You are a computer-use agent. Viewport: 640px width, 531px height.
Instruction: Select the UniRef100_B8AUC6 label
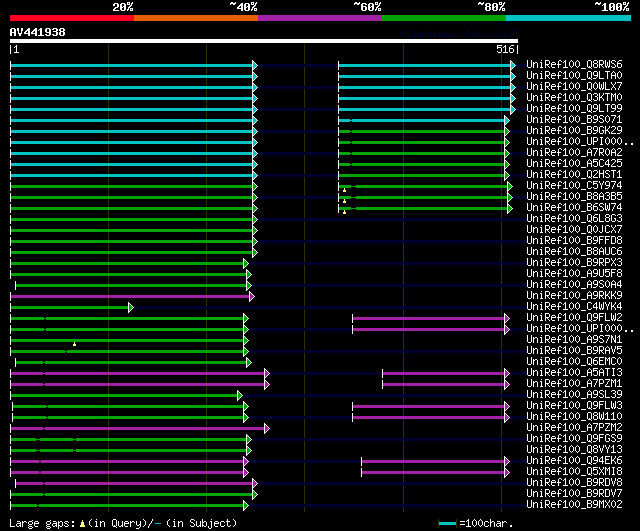(x=574, y=252)
